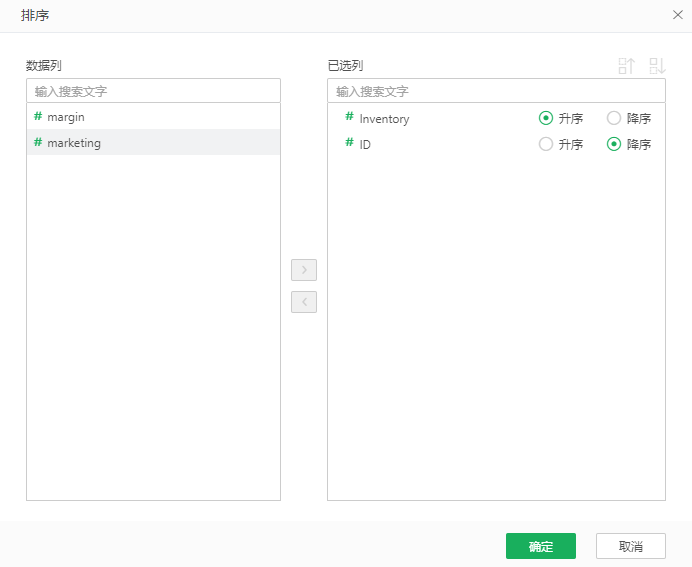692x567 pixels.
Task: Select ascending order for Inventory
Action: (x=546, y=118)
